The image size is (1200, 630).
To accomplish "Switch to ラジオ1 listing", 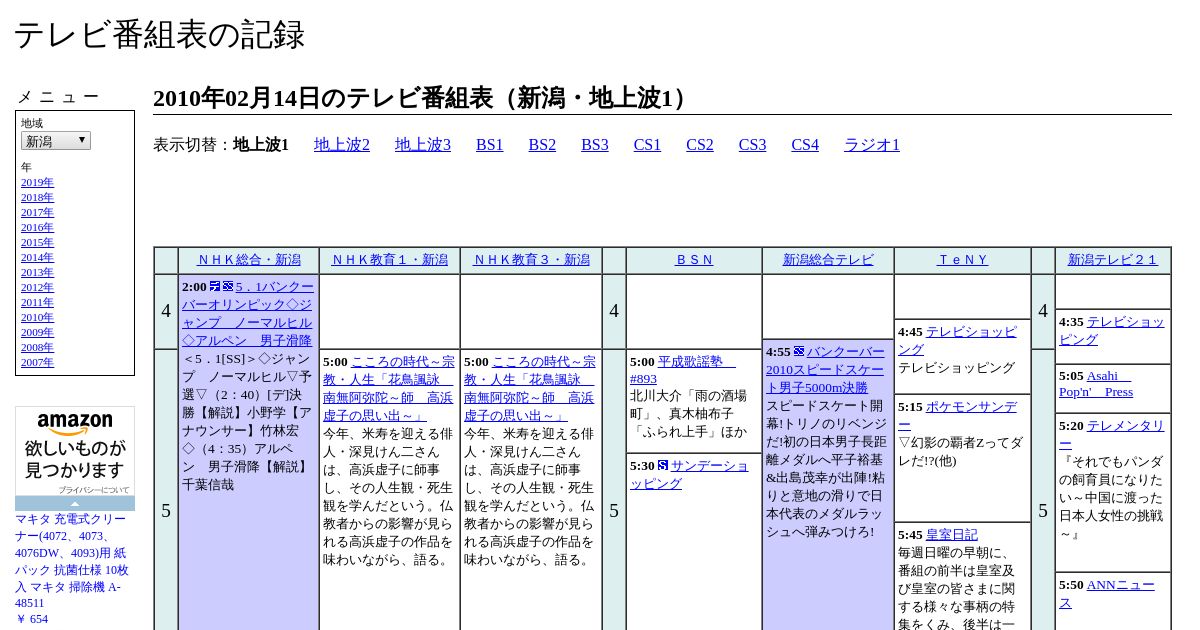I will pos(872,145).
